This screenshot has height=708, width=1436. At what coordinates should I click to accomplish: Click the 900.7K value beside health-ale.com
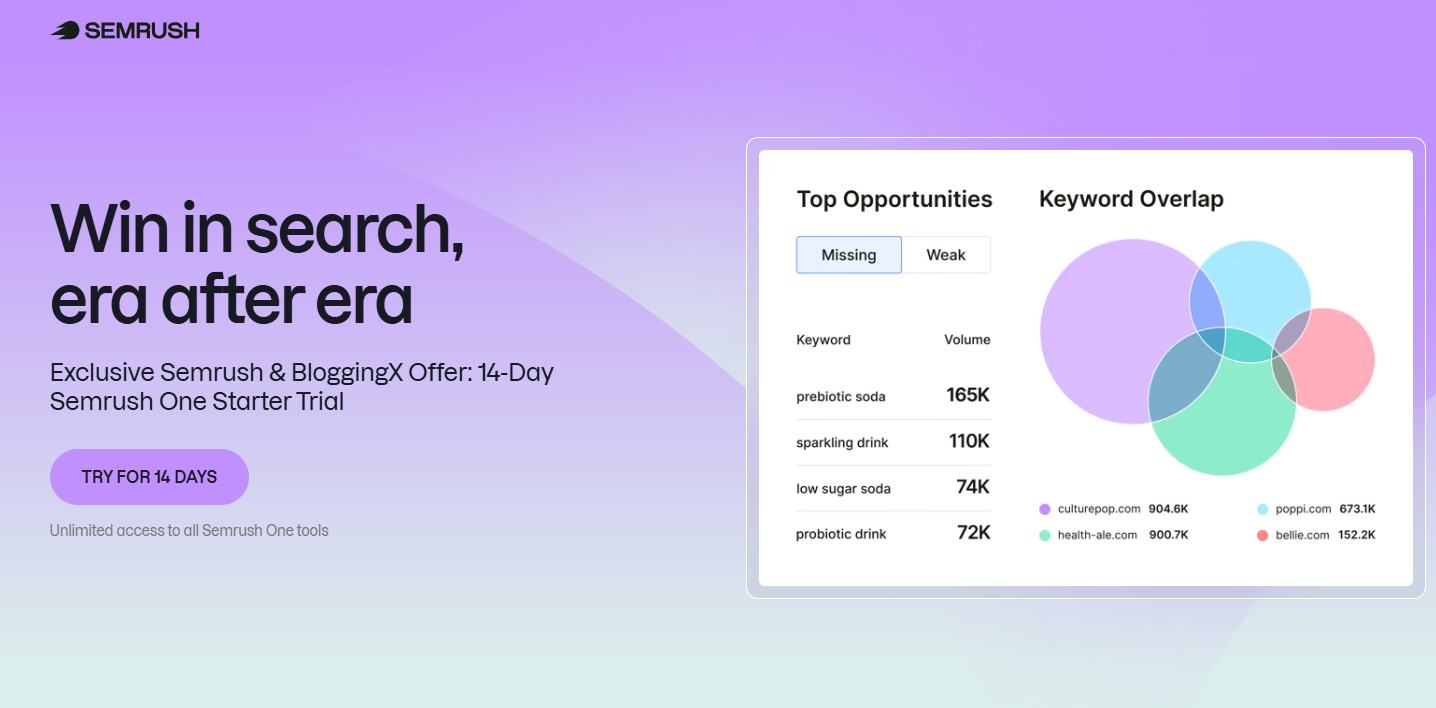(1168, 535)
